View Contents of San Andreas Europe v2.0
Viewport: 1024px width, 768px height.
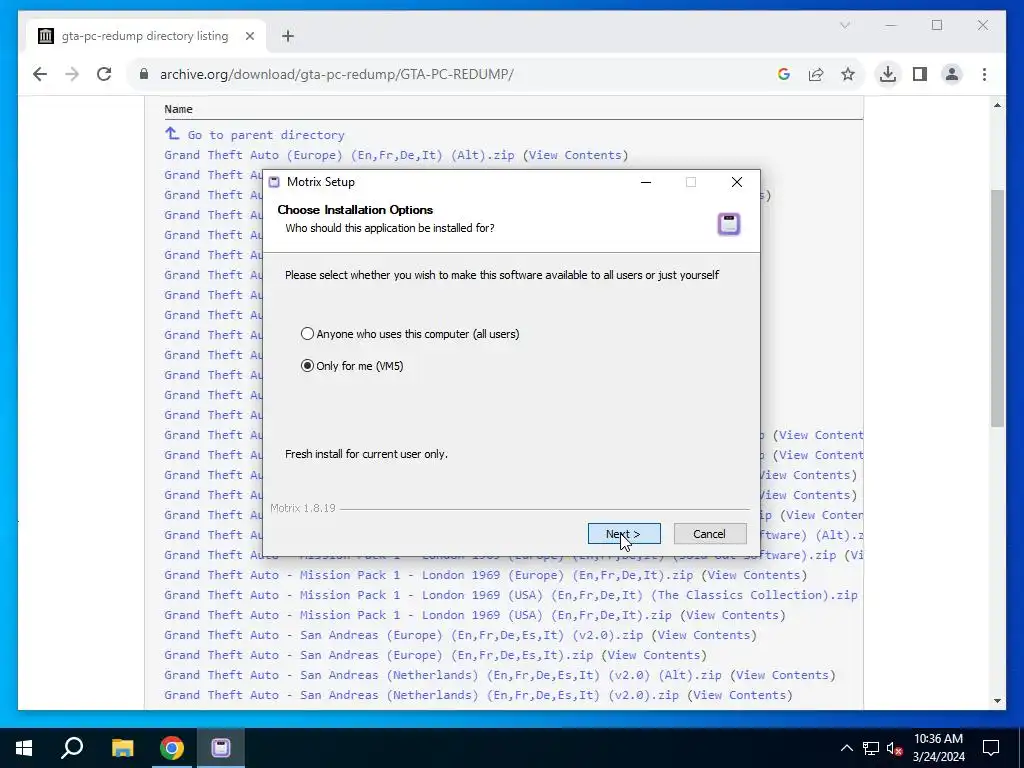704,635
